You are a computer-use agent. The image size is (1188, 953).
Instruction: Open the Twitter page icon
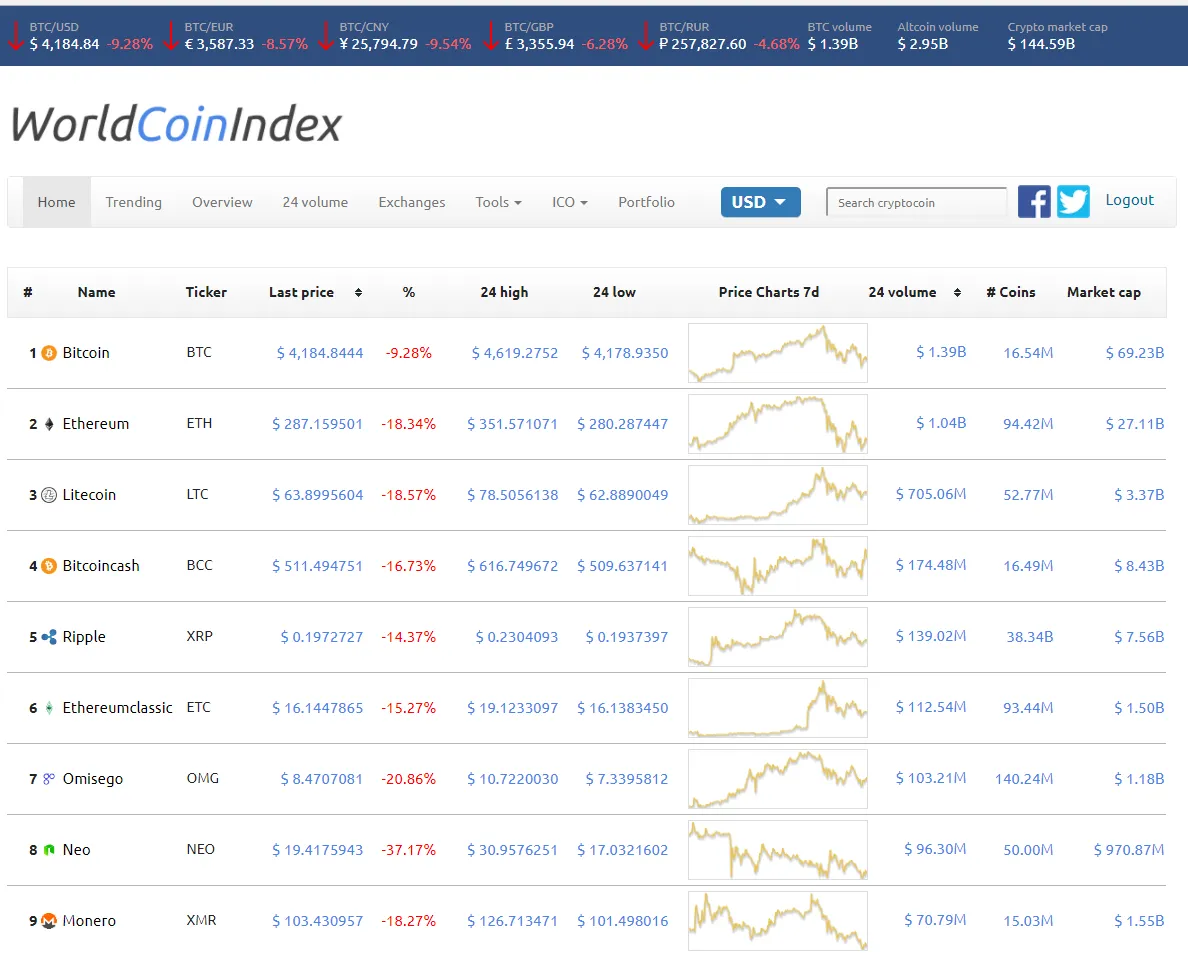click(1073, 202)
